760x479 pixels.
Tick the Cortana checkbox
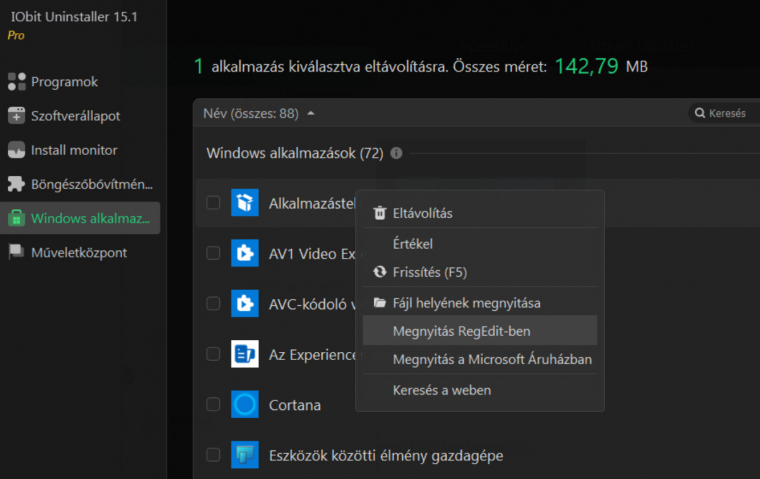click(x=213, y=405)
